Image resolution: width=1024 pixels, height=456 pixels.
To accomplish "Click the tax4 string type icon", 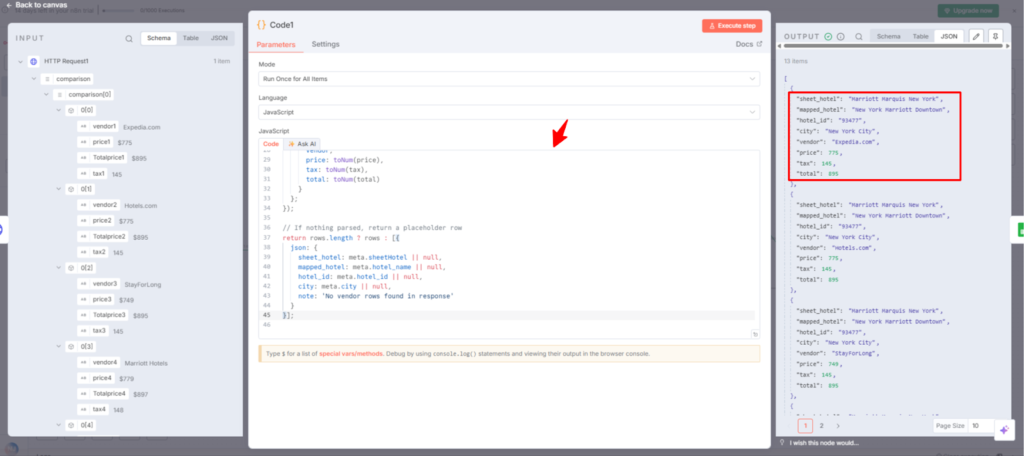I will [x=83, y=409].
